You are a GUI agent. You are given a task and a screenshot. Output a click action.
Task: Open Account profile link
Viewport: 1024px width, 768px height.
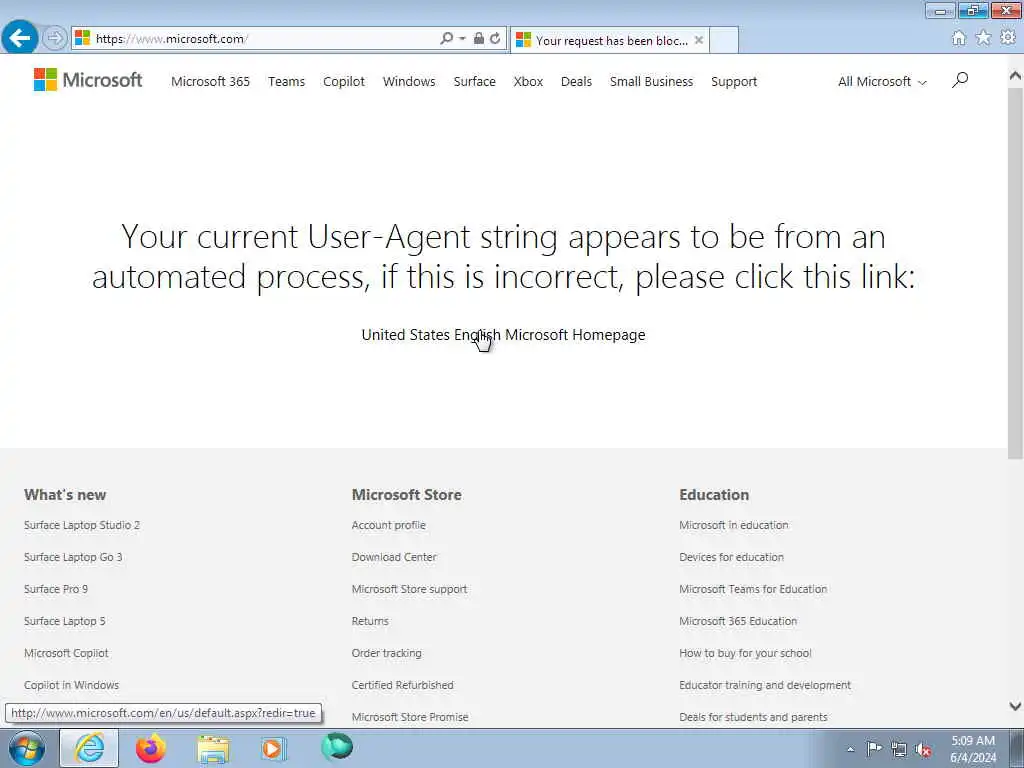pos(389,525)
